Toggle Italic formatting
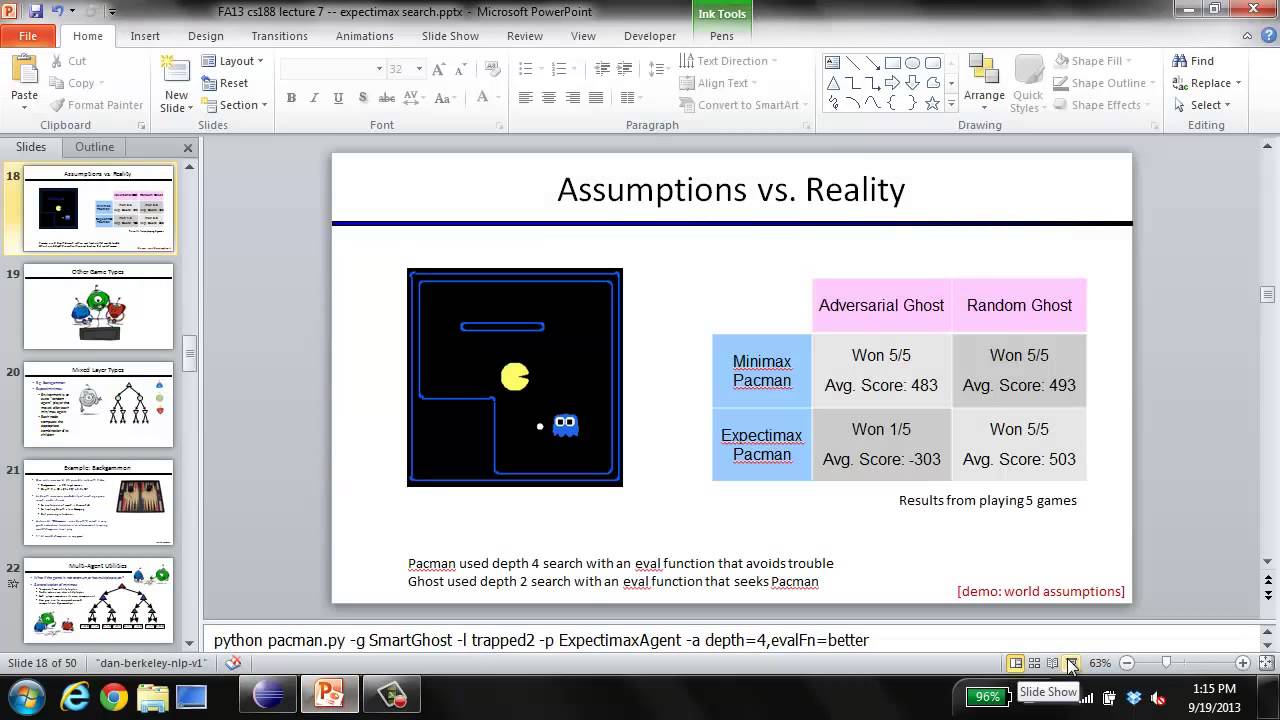Viewport: 1280px width, 720px height. pos(315,98)
